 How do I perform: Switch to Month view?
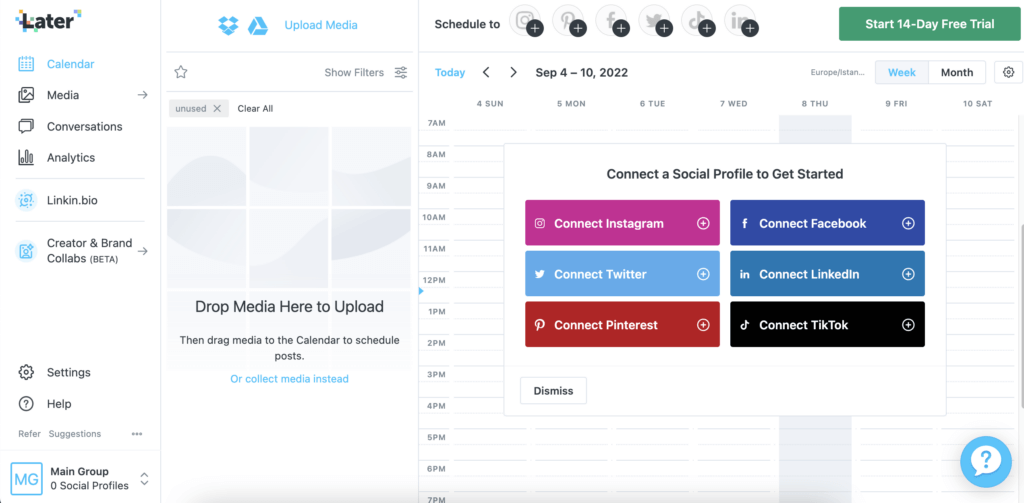coord(957,73)
